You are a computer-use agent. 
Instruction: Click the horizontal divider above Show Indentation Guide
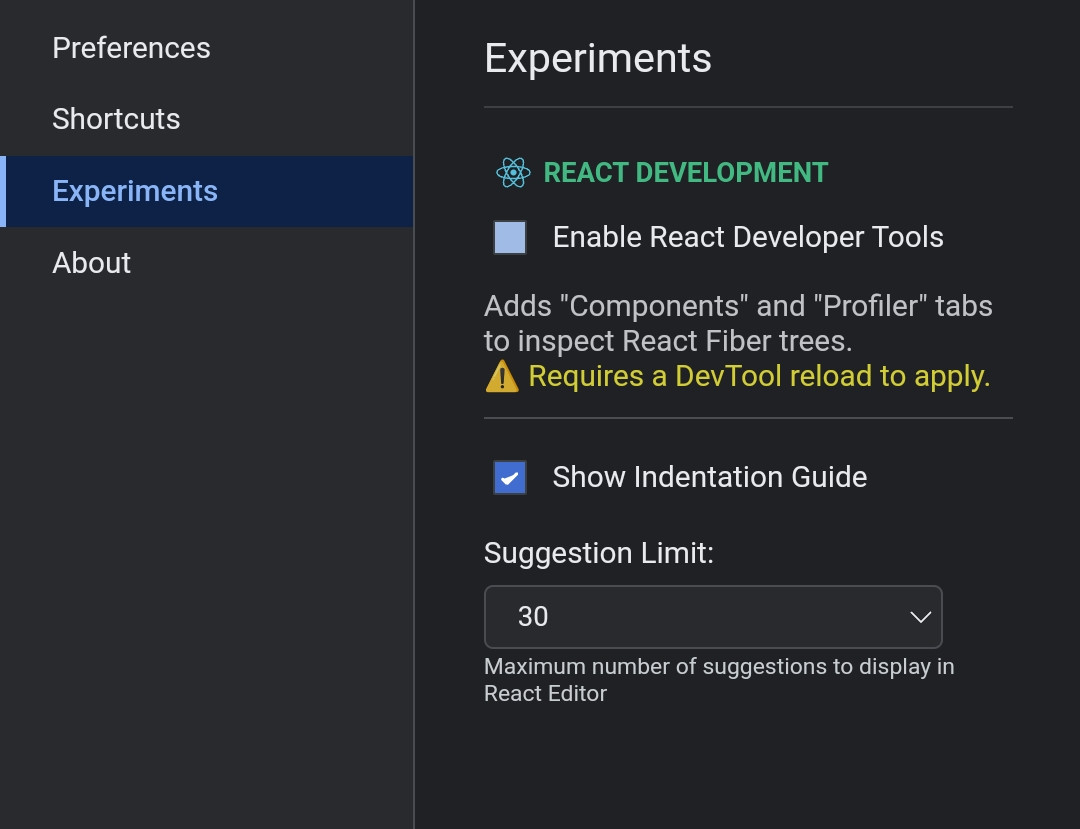tap(748, 418)
